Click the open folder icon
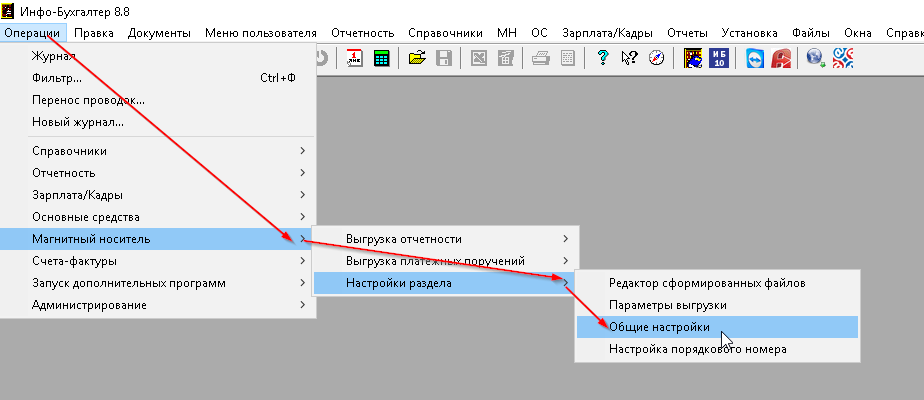 [417, 58]
